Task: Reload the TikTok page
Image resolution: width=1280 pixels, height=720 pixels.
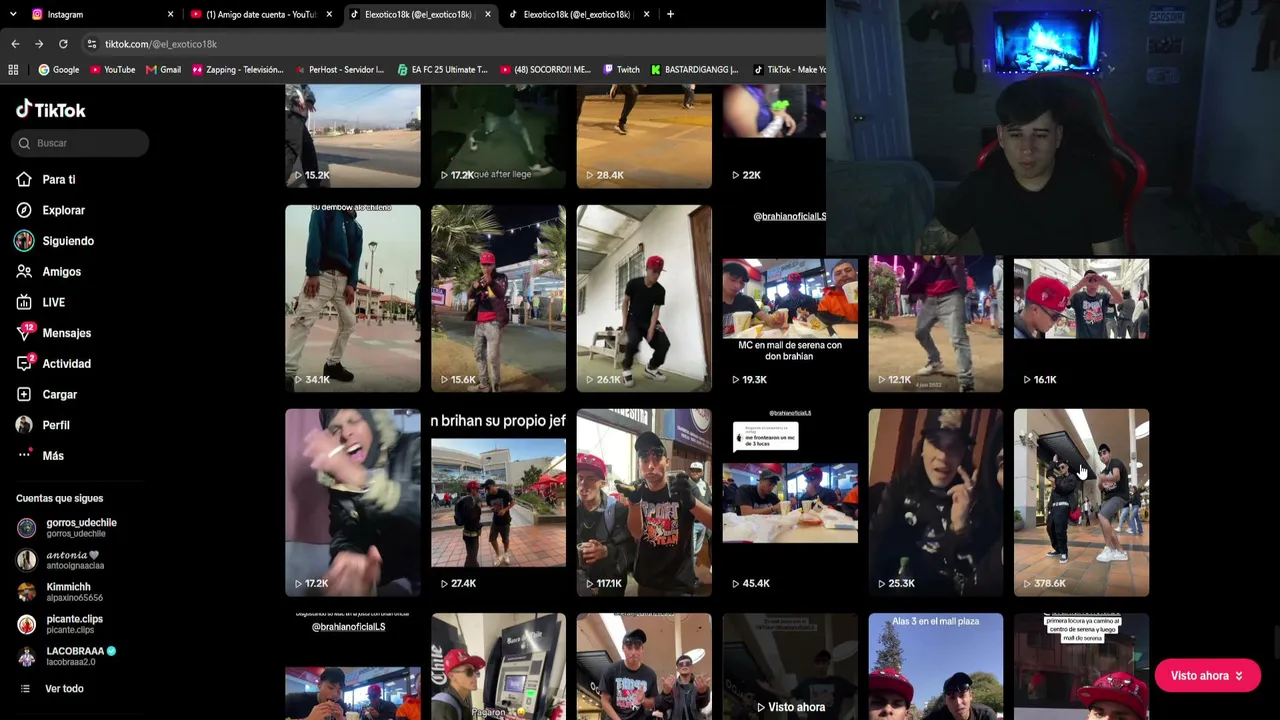Action: pos(63,44)
